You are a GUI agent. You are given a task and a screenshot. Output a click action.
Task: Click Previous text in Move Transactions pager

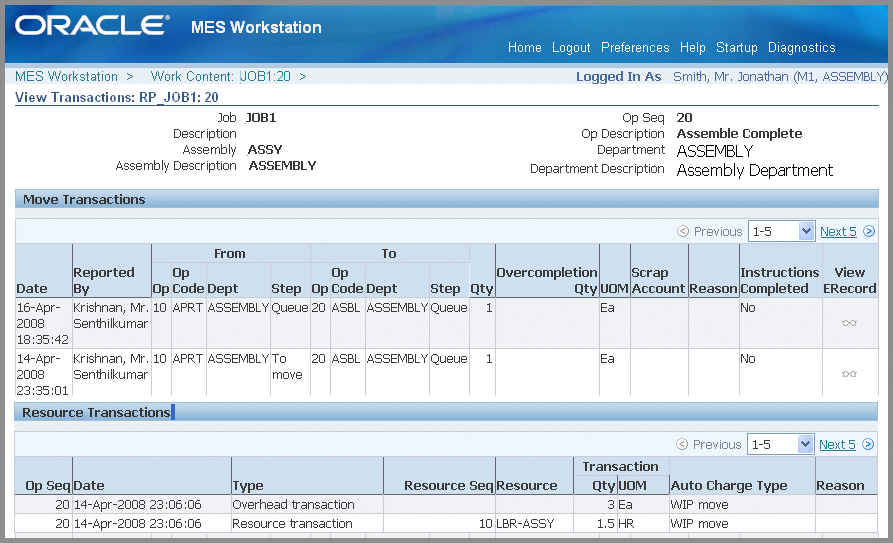[x=718, y=231]
